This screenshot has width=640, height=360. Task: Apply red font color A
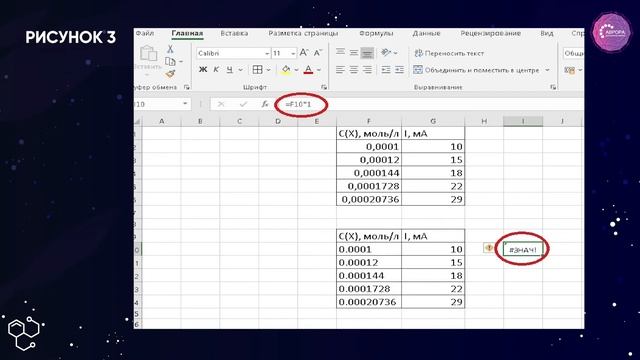309,70
